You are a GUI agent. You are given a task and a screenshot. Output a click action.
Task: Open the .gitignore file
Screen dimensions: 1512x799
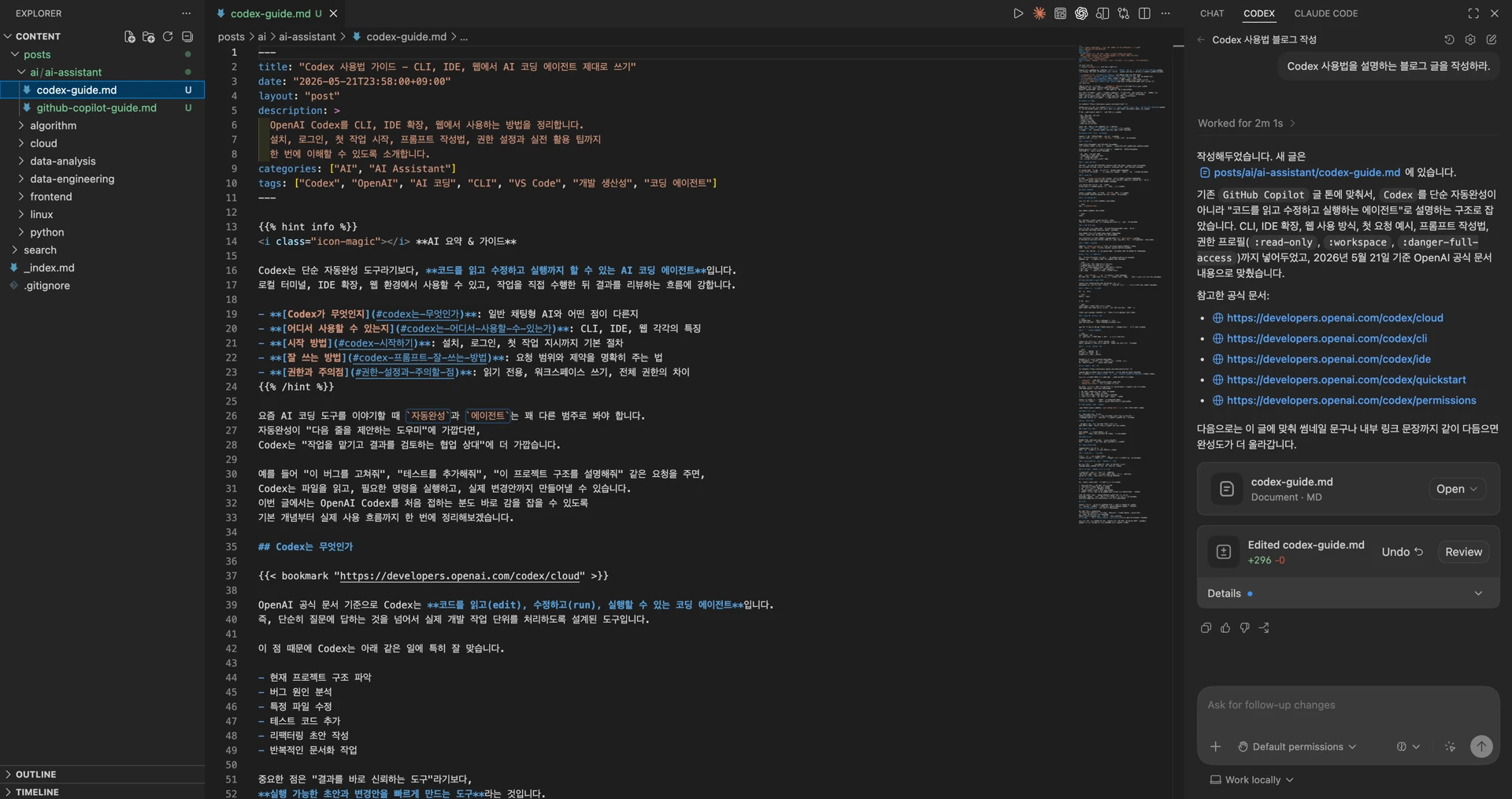click(x=102, y=286)
